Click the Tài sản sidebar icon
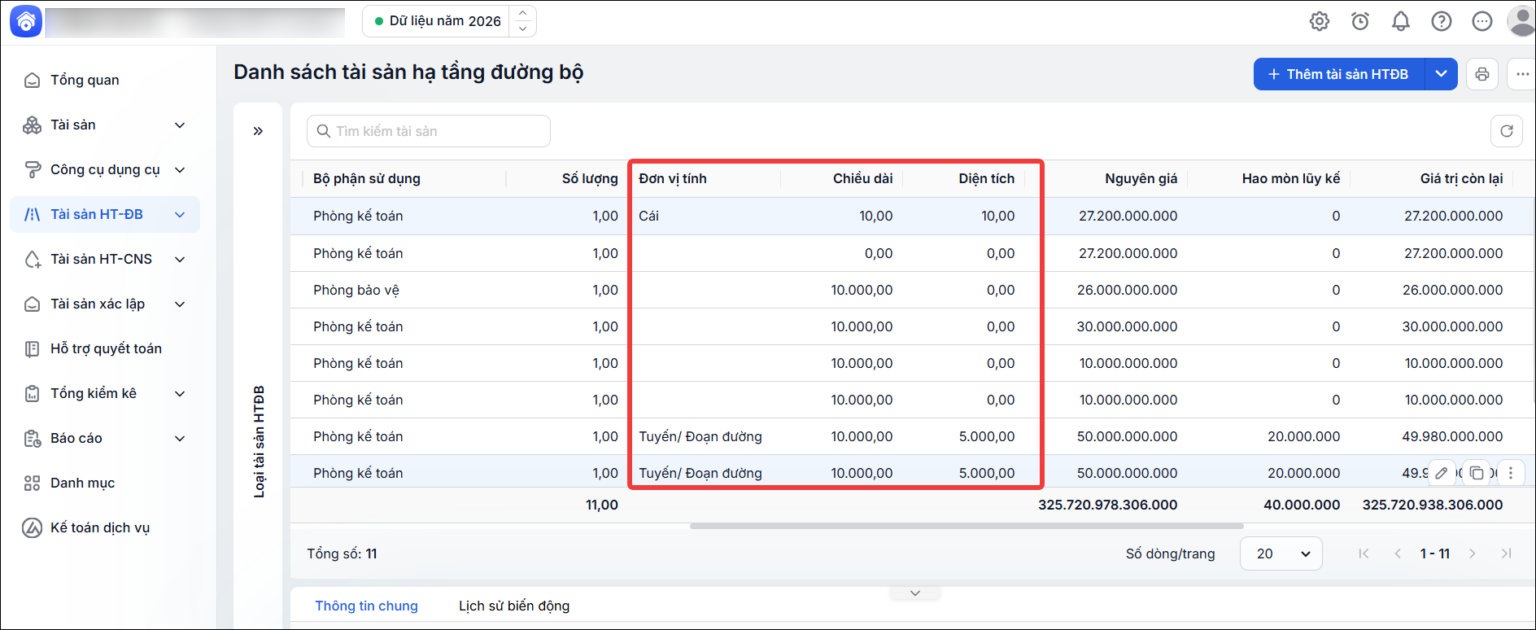 (32, 125)
